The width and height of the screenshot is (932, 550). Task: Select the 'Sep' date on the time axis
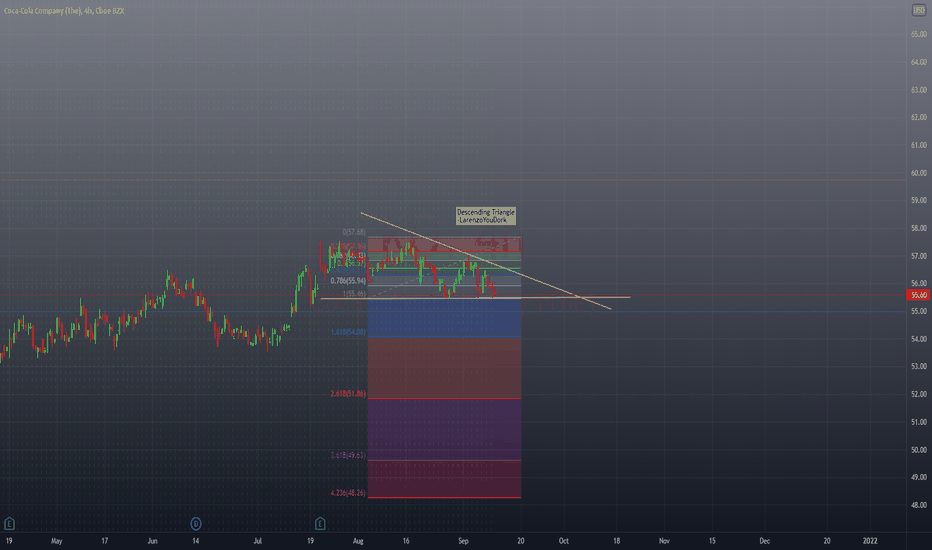(x=463, y=540)
